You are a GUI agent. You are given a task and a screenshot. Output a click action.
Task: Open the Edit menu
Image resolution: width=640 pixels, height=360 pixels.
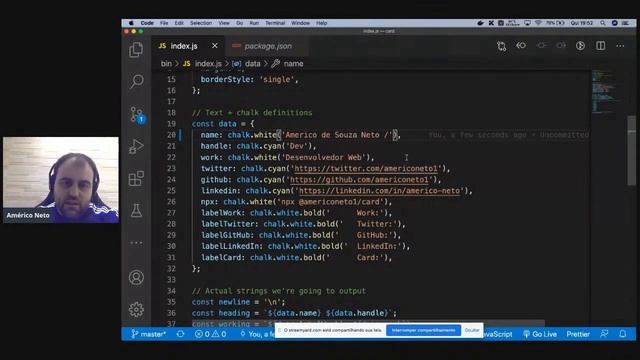click(x=179, y=23)
